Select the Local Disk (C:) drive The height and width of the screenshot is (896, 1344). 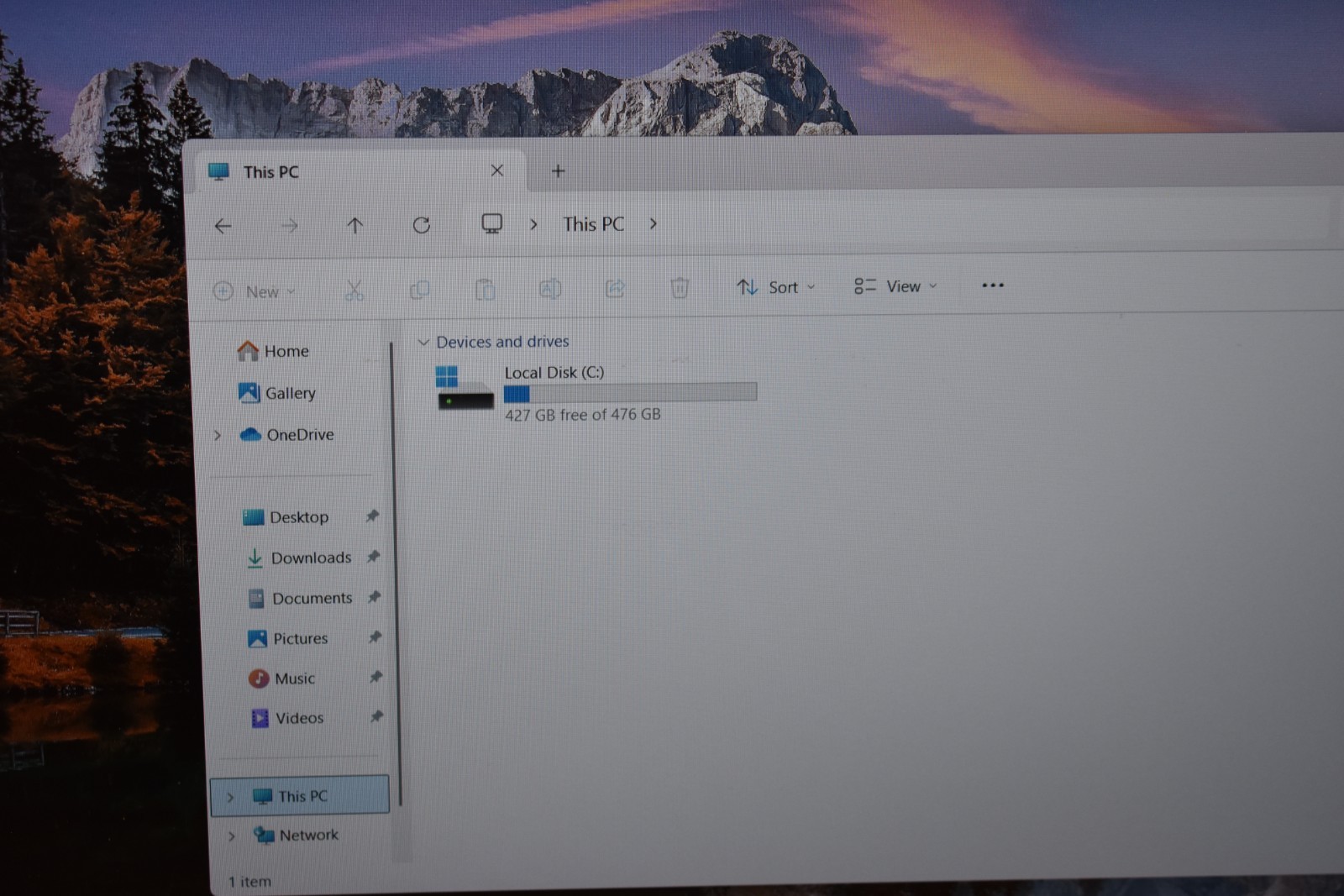pos(596,393)
